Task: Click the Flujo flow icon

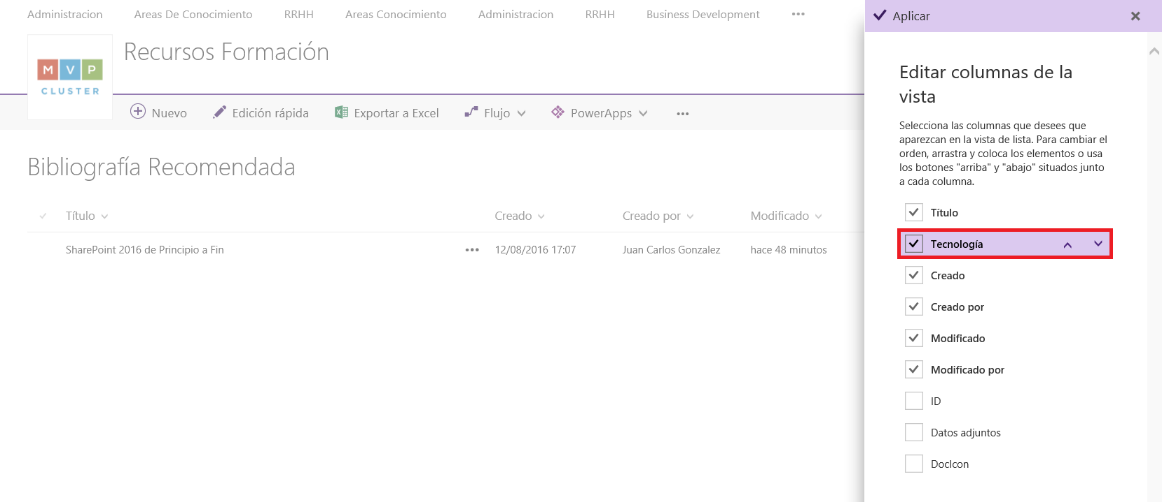Action: pyautogui.click(x=471, y=113)
